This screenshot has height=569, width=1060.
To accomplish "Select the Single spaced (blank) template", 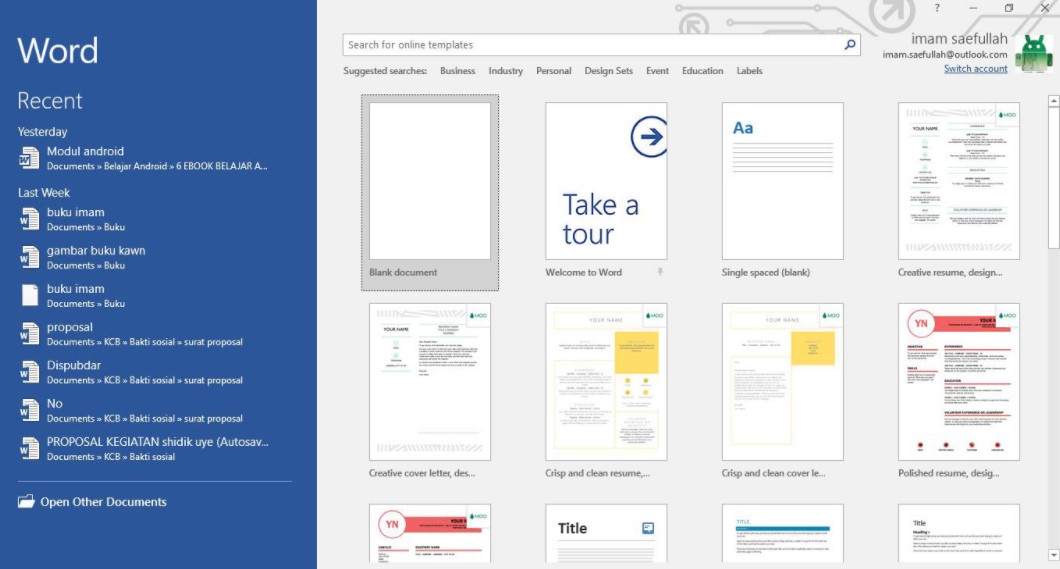I will (783, 181).
